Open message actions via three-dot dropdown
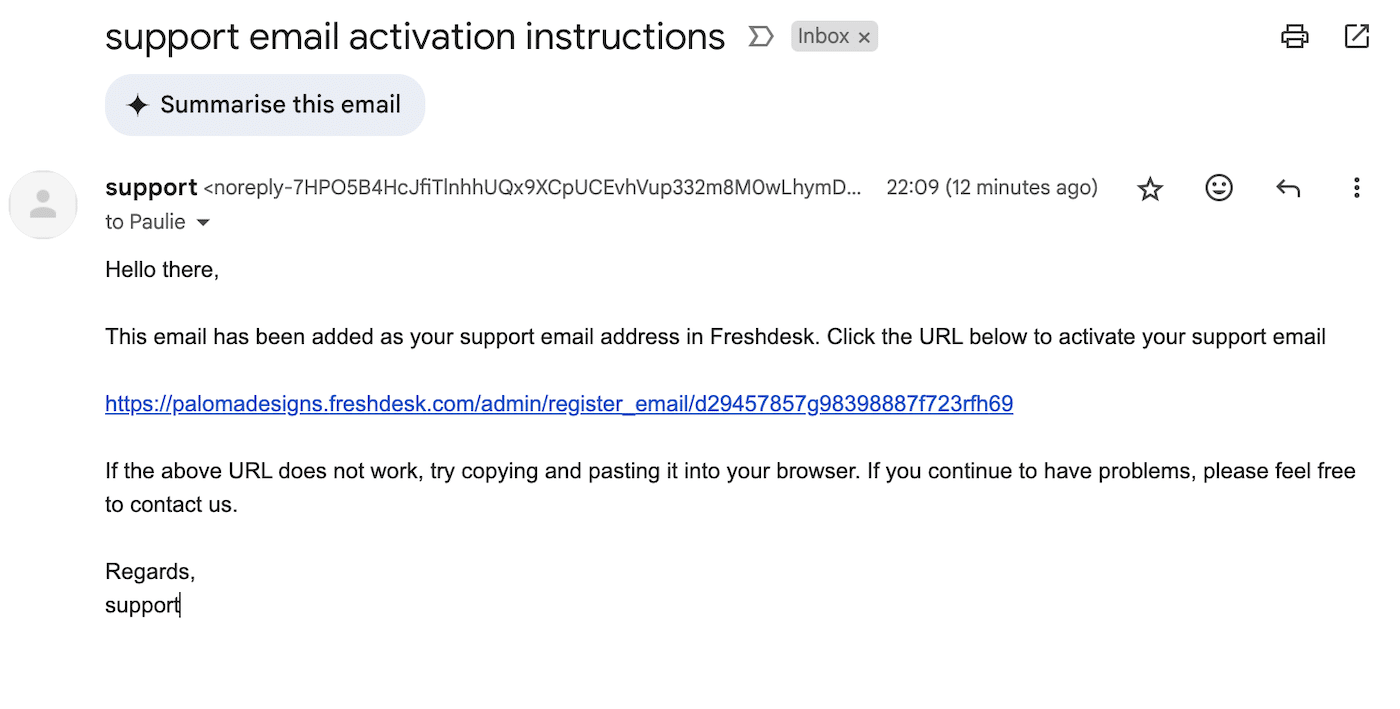The width and height of the screenshot is (1400, 709). [x=1356, y=188]
